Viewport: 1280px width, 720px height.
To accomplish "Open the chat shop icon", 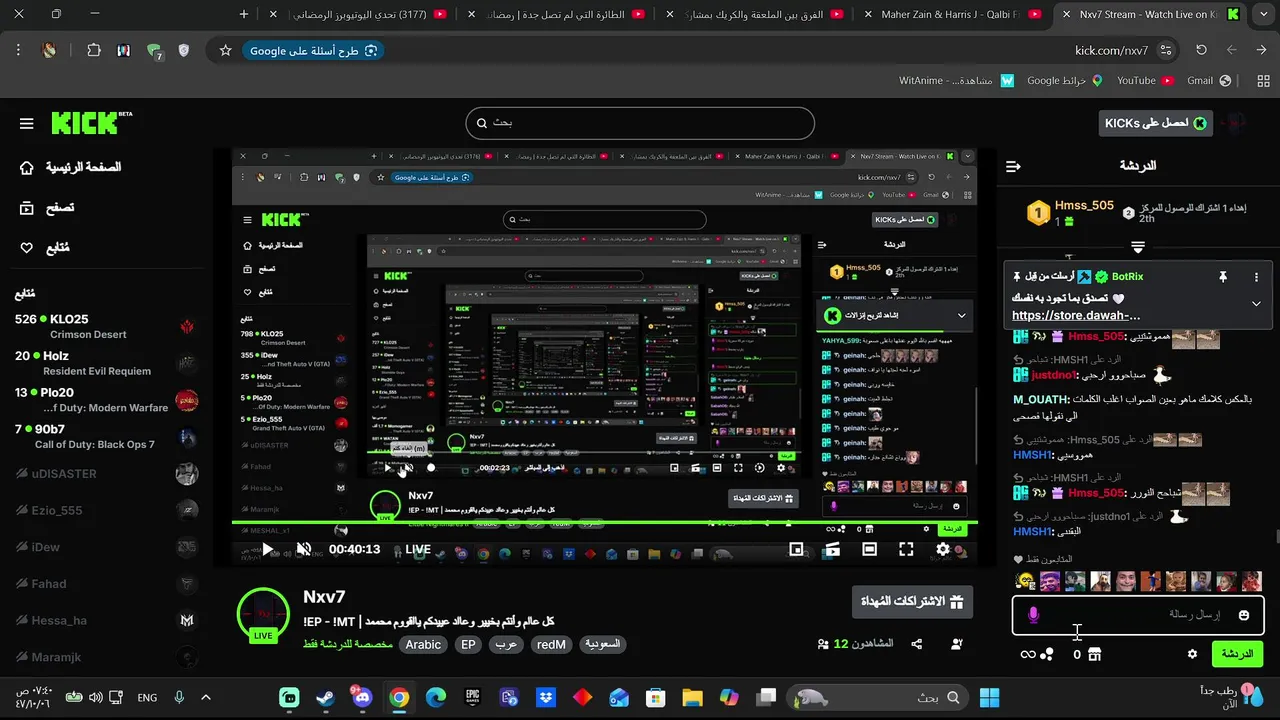I will click(x=1094, y=654).
